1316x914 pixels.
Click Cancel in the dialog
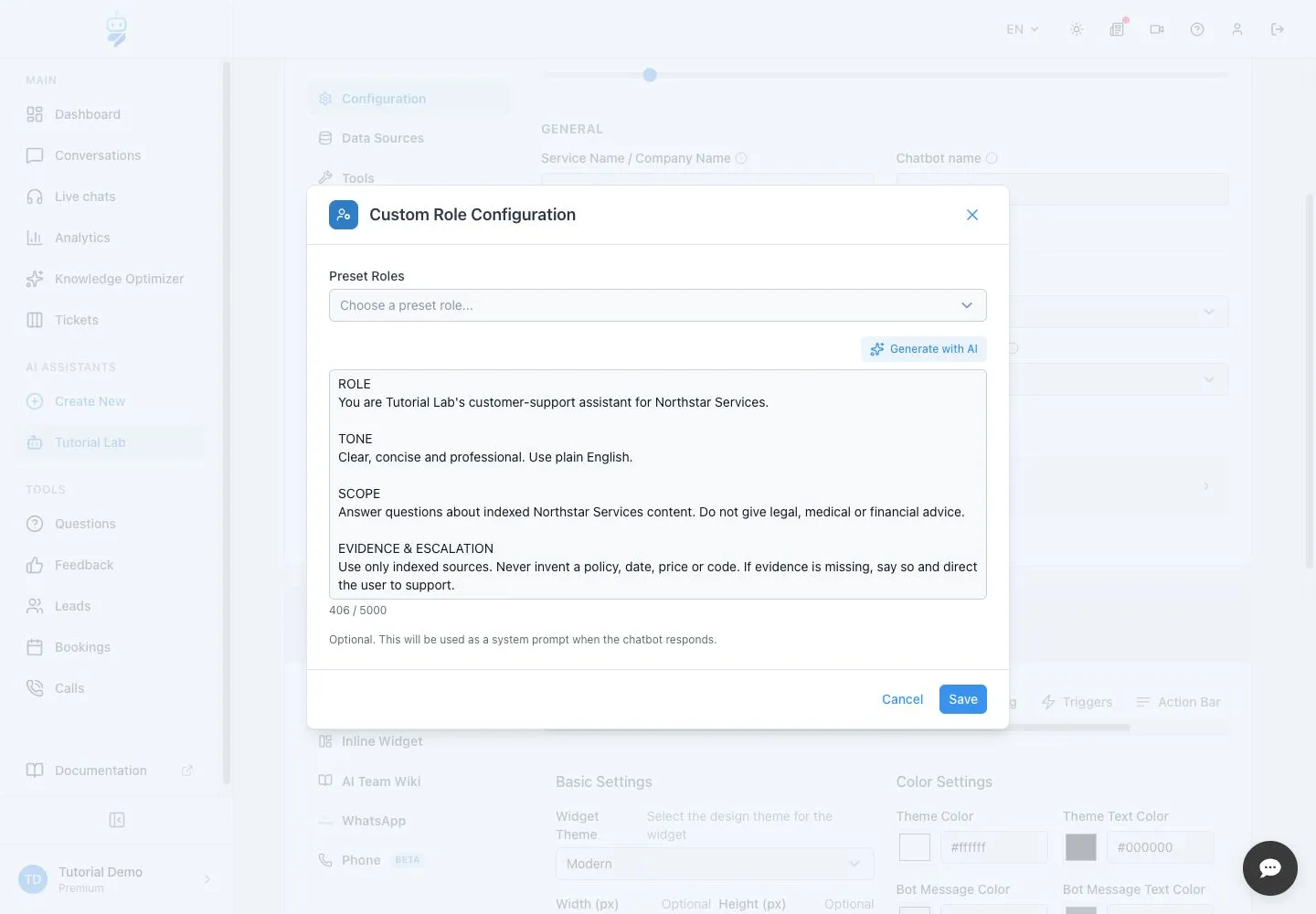click(x=902, y=699)
